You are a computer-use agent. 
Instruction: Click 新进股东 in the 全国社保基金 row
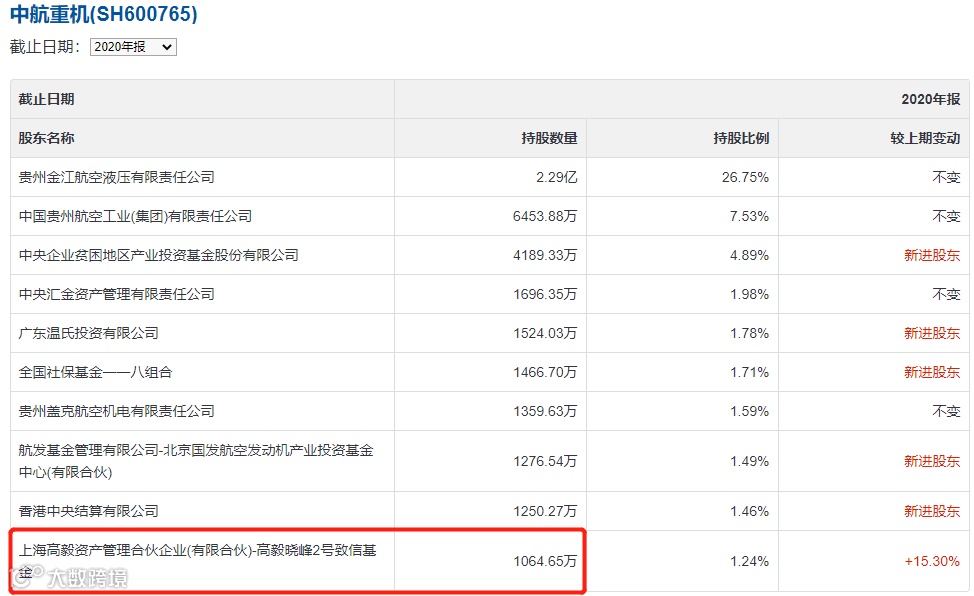[x=932, y=372]
